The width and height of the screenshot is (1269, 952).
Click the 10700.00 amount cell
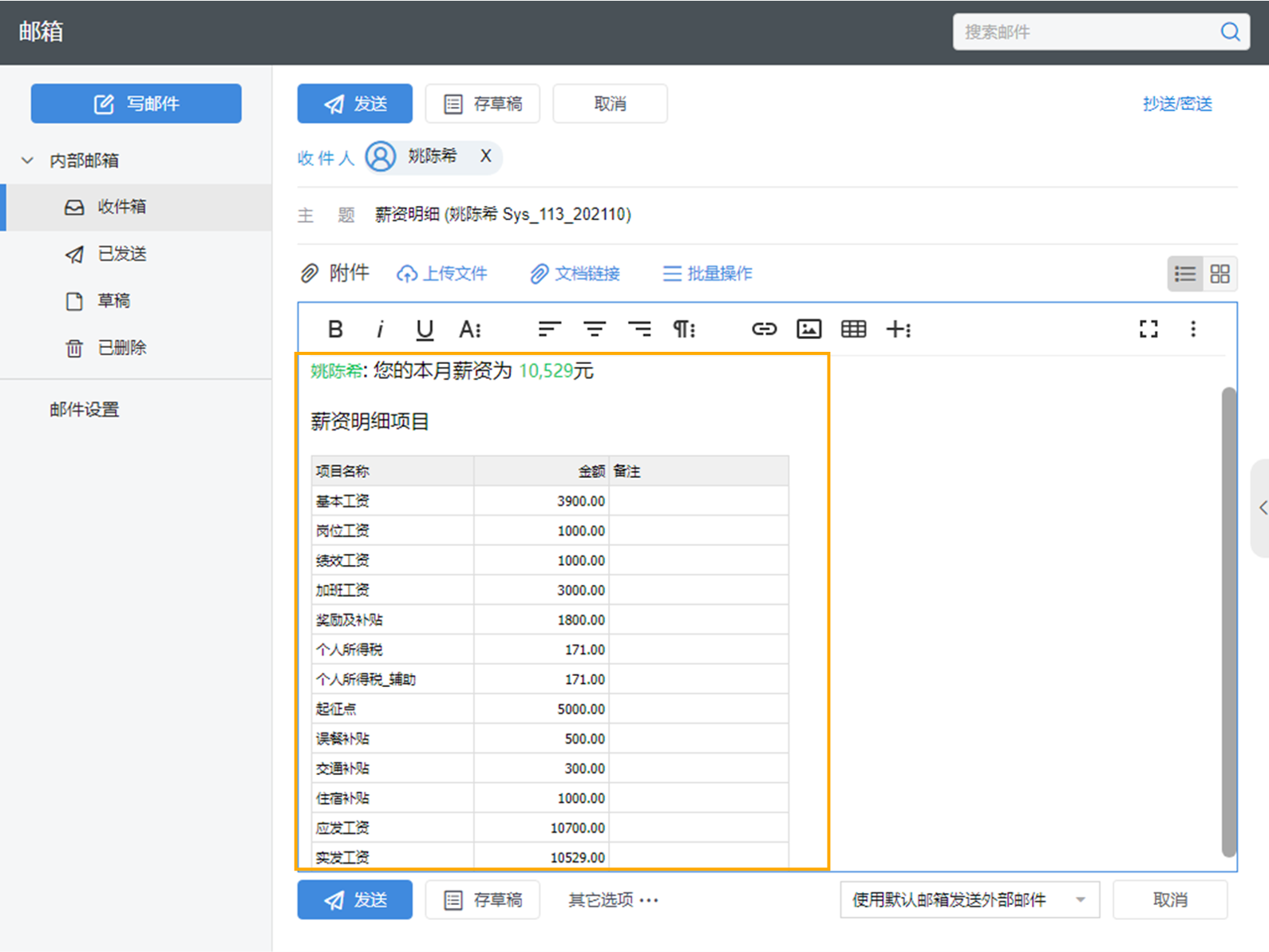[x=577, y=828]
